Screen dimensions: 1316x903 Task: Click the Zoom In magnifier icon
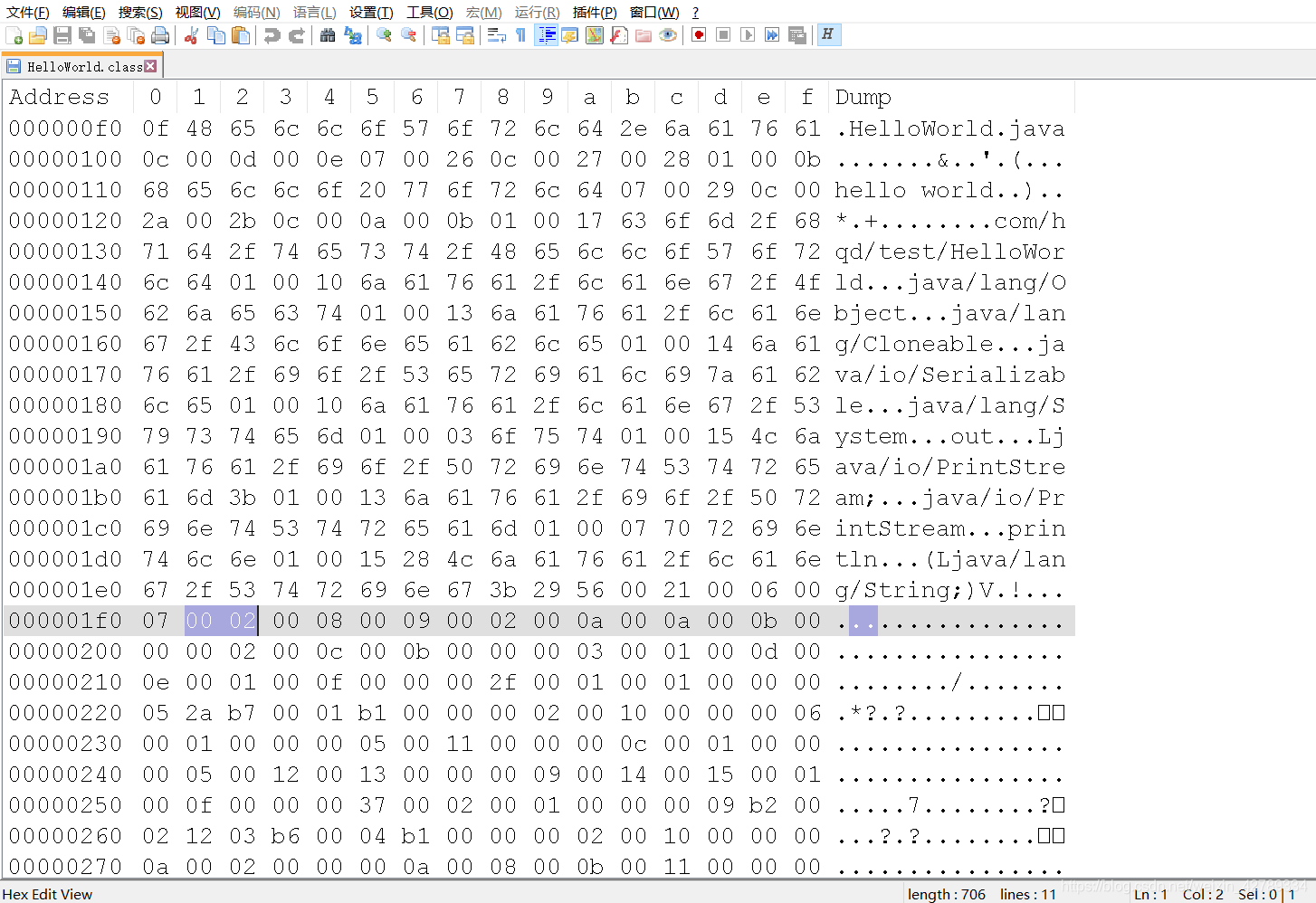(x=384, y=35)
